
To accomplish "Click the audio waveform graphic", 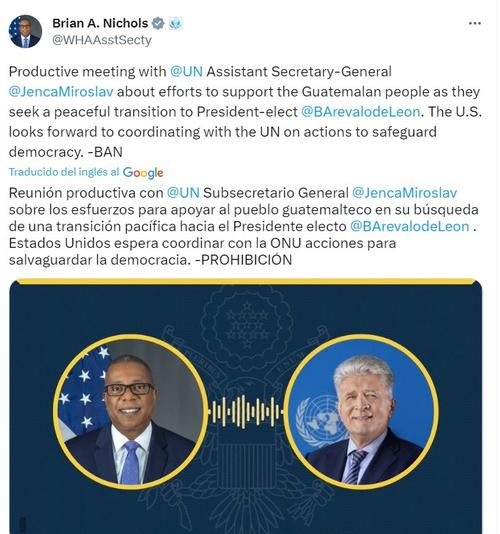I will click(x=246, y=411).
